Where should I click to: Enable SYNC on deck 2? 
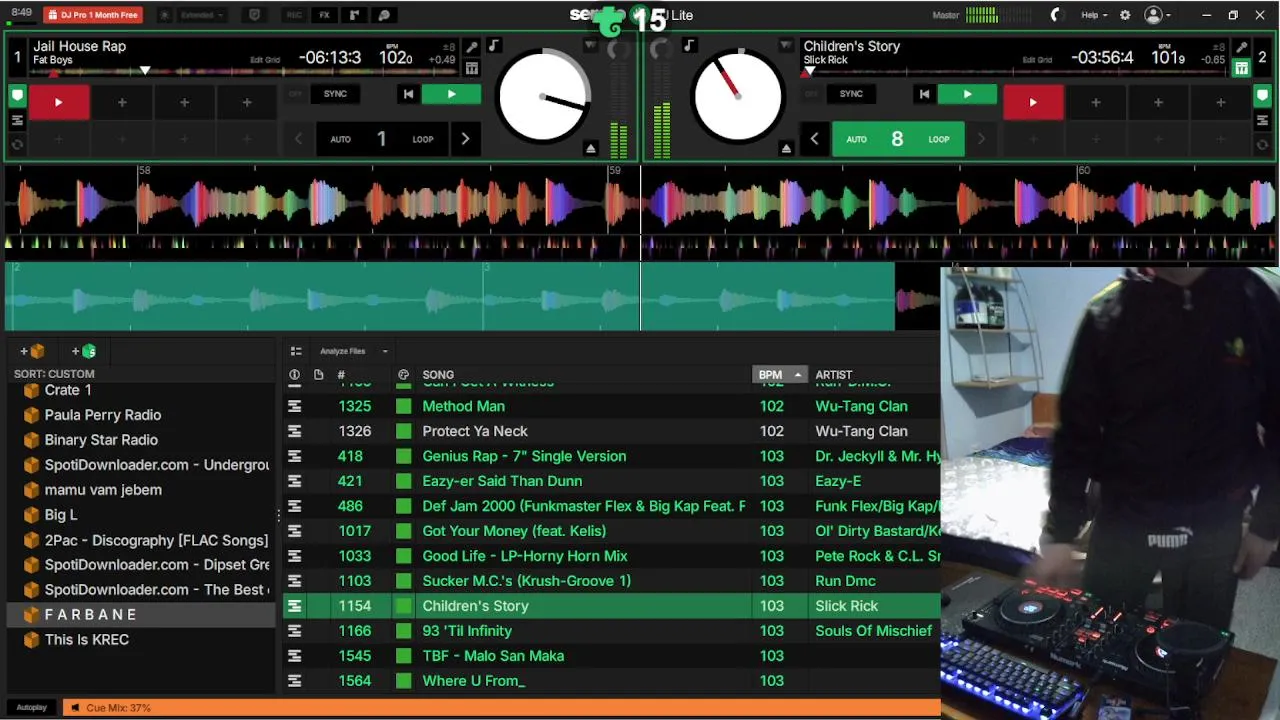pos(851,94)
